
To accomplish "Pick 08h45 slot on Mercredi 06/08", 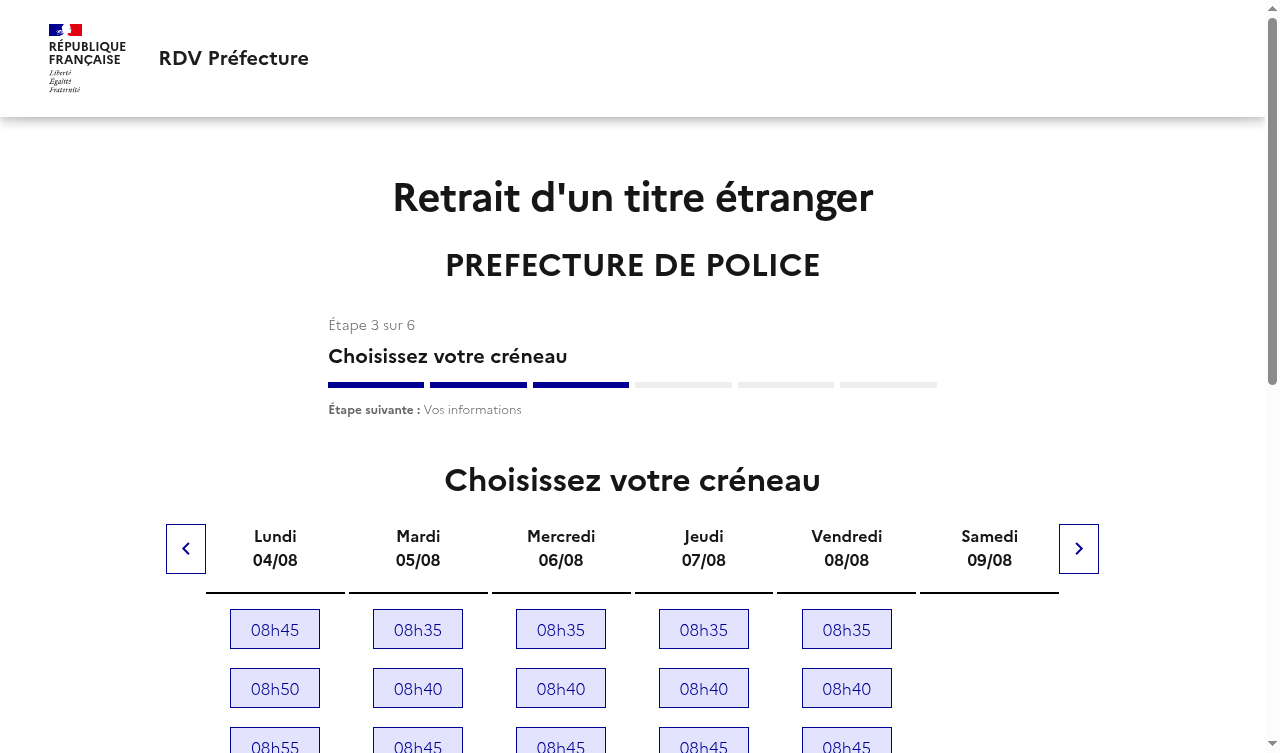I will coord(561,741).
